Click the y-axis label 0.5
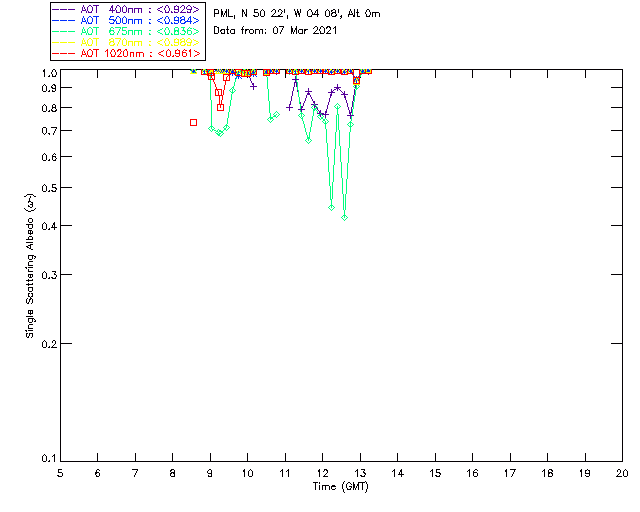Screen dimensions: 640x512 pyautogui.click(x=49, y=188)
